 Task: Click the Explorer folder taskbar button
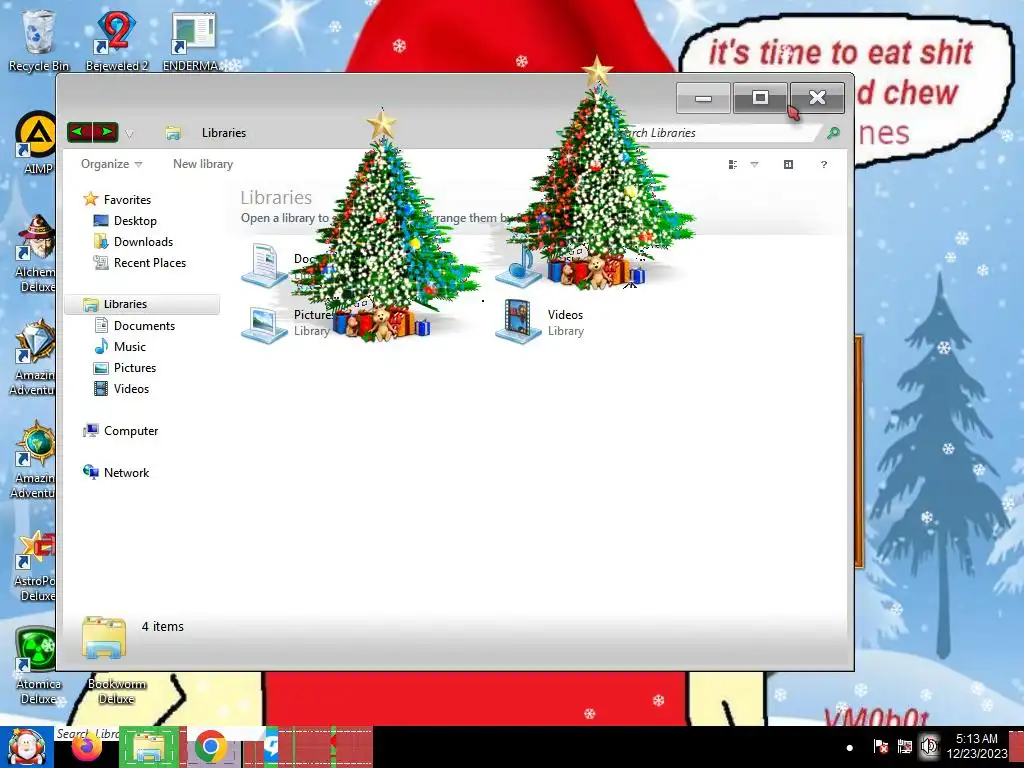click(149, 747)
